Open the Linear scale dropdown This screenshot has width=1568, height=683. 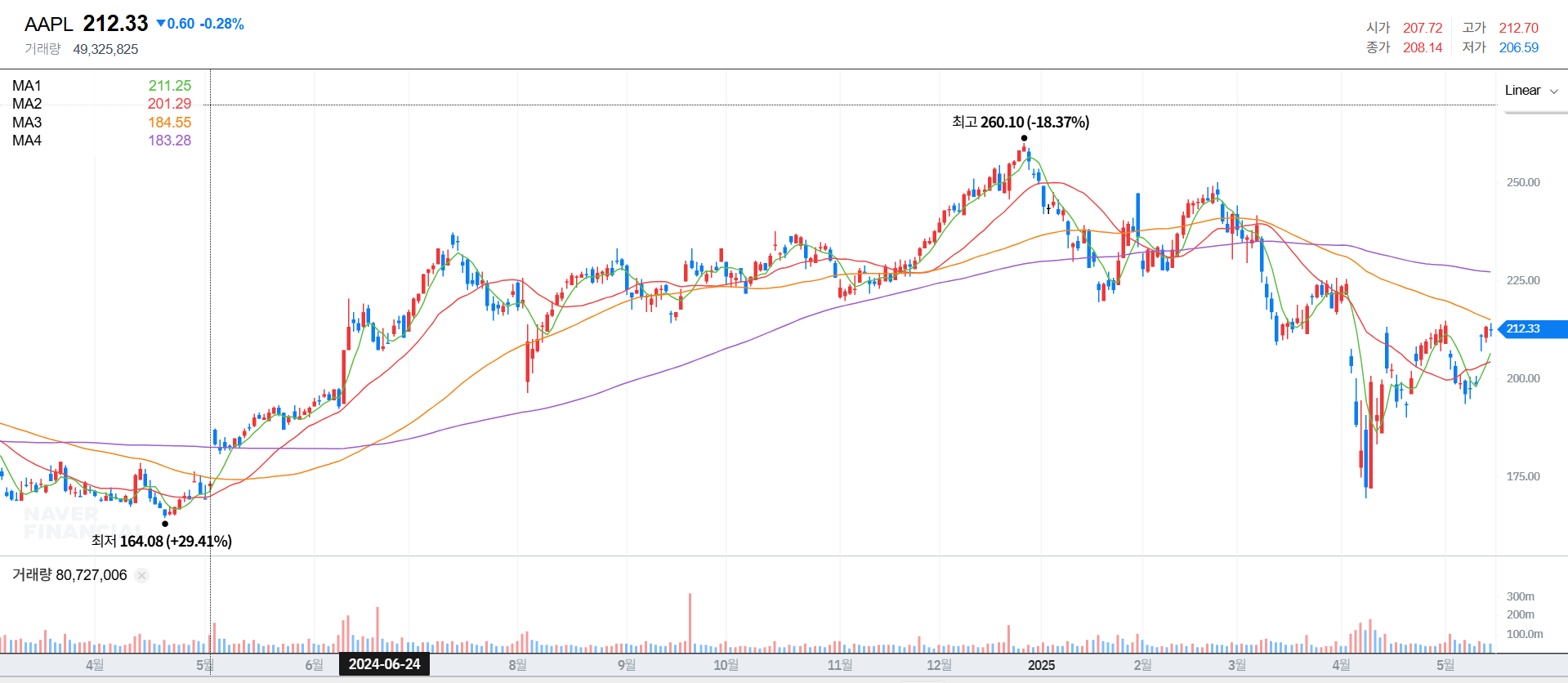1531,91
